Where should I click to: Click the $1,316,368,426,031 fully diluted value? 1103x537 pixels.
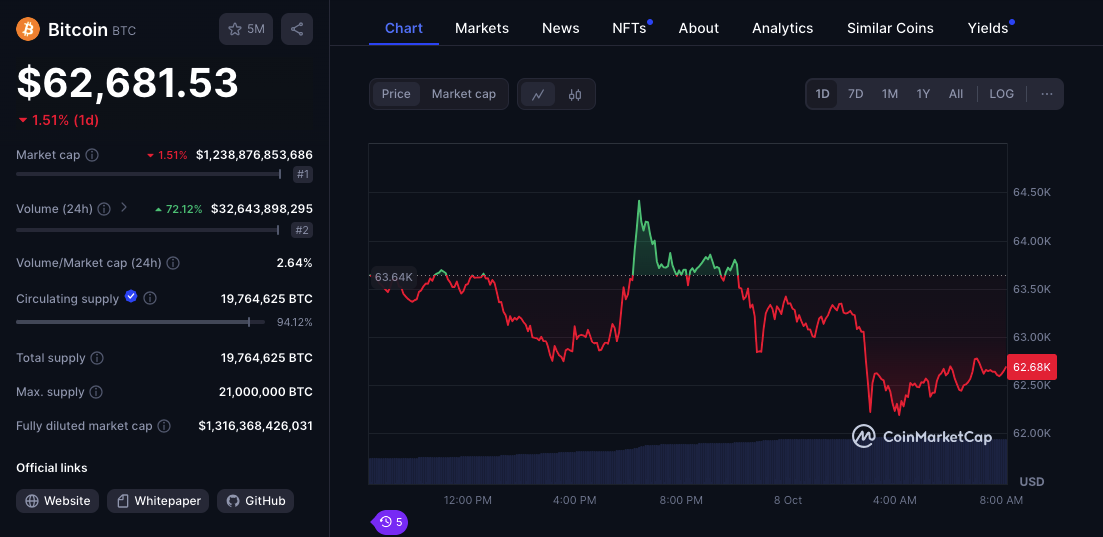(255, 426)
